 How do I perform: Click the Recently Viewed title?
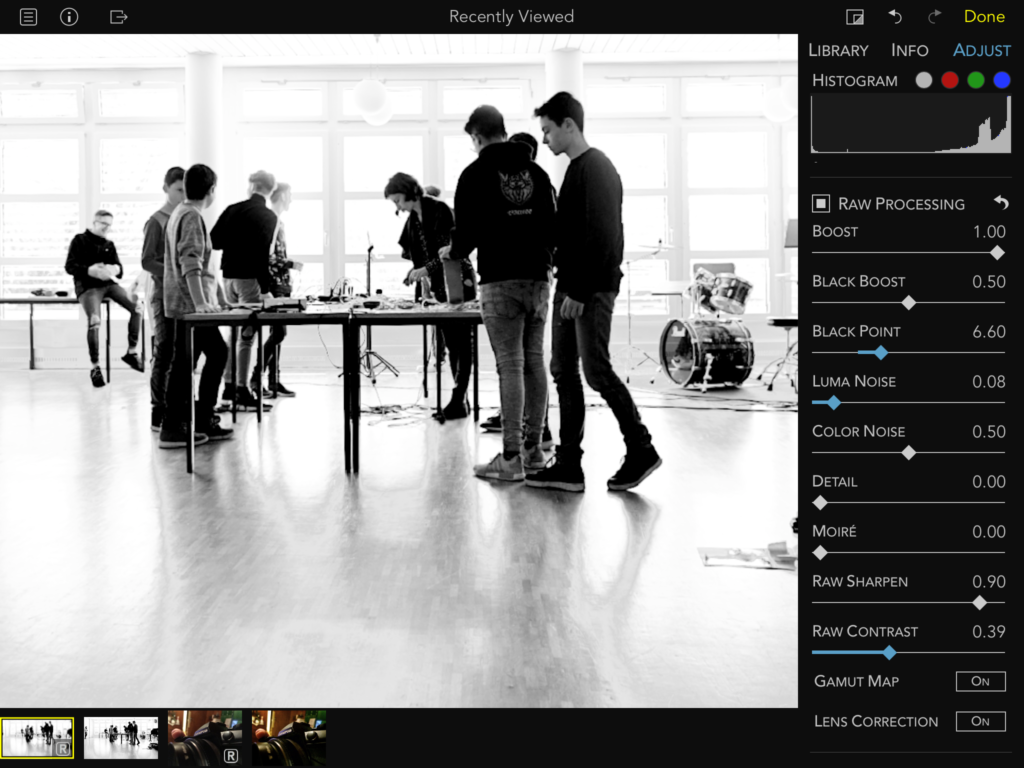click(511, 16)
